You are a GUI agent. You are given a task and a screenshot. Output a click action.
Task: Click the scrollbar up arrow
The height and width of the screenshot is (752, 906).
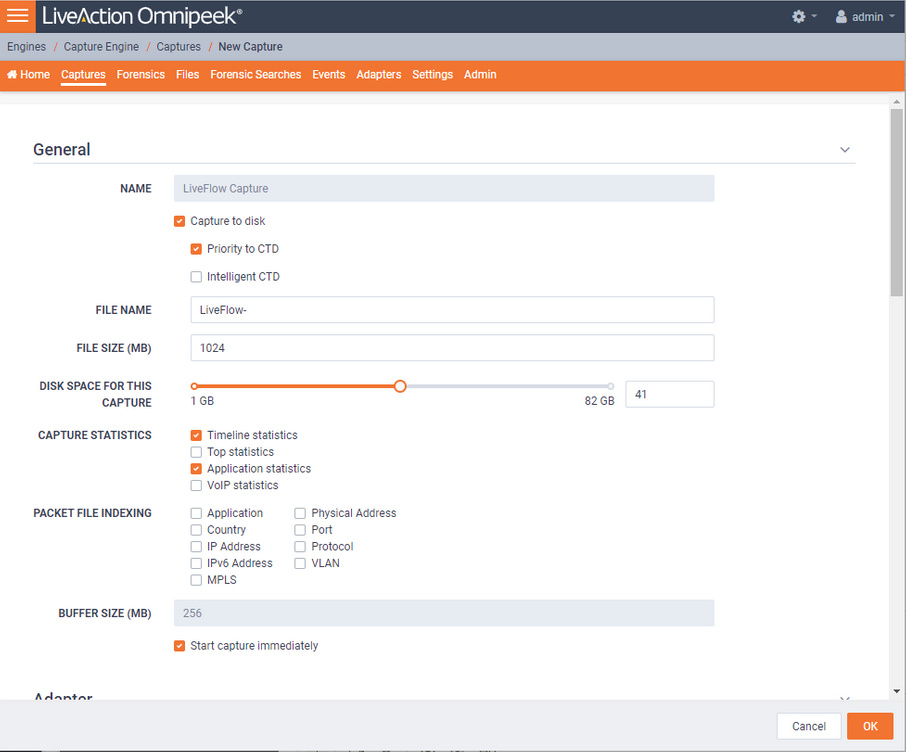pos(896,102)
